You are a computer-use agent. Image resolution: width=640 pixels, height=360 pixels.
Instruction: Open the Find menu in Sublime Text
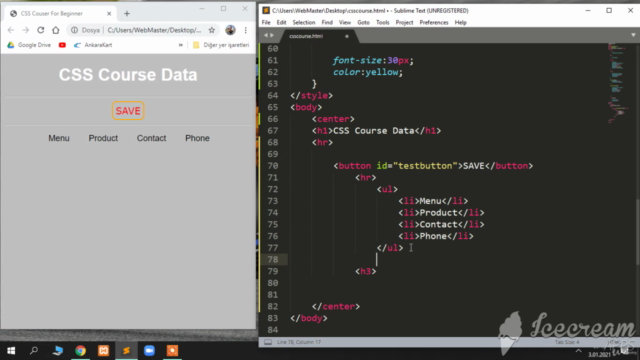[327, 22]
